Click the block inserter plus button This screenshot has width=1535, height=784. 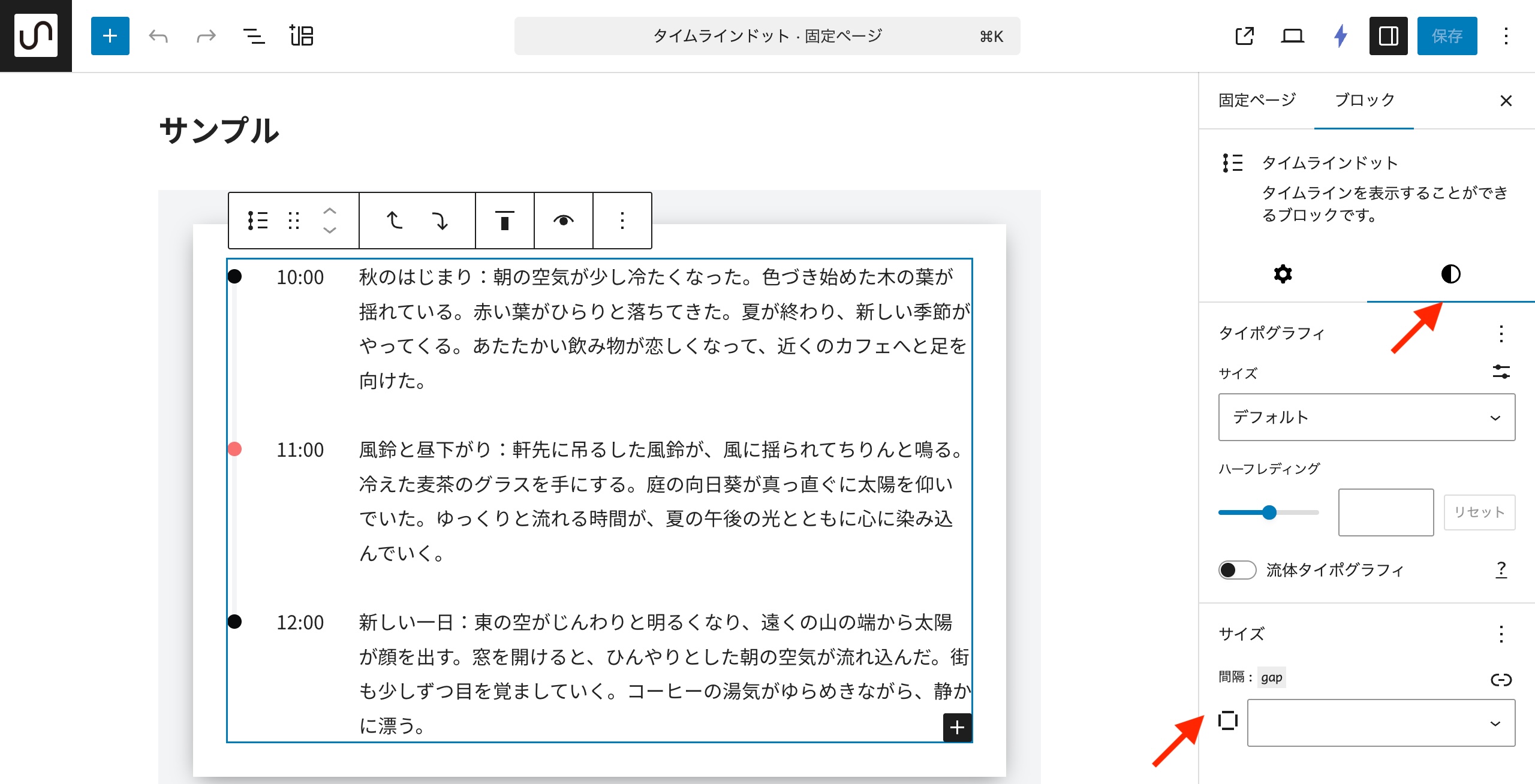point(110,36)
